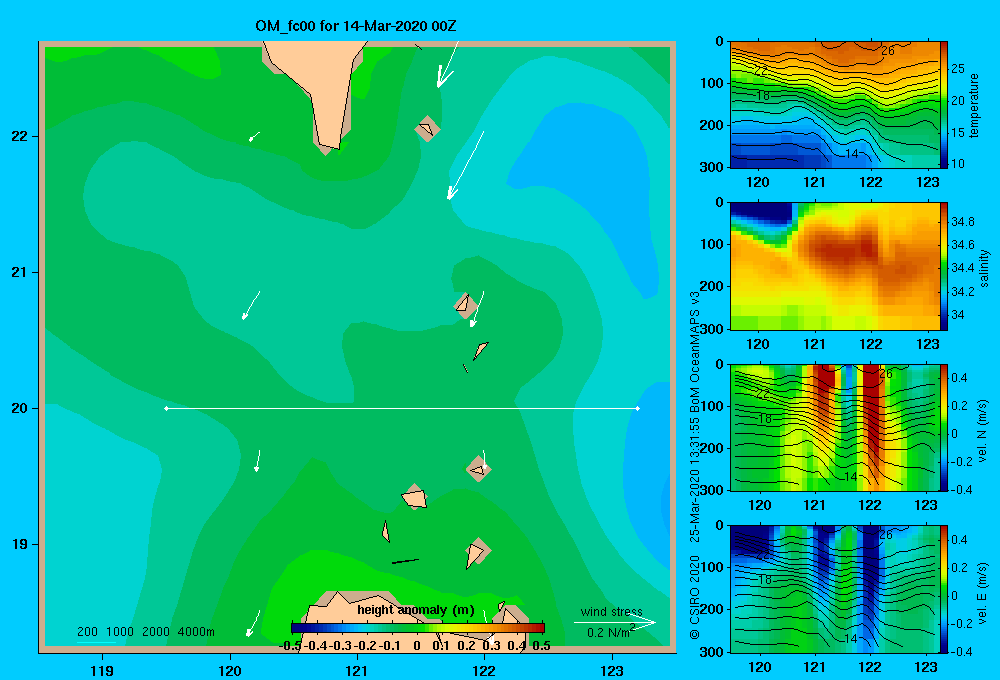
Task: Open the temperature depth section plot
Action: [x=835, y=105]
